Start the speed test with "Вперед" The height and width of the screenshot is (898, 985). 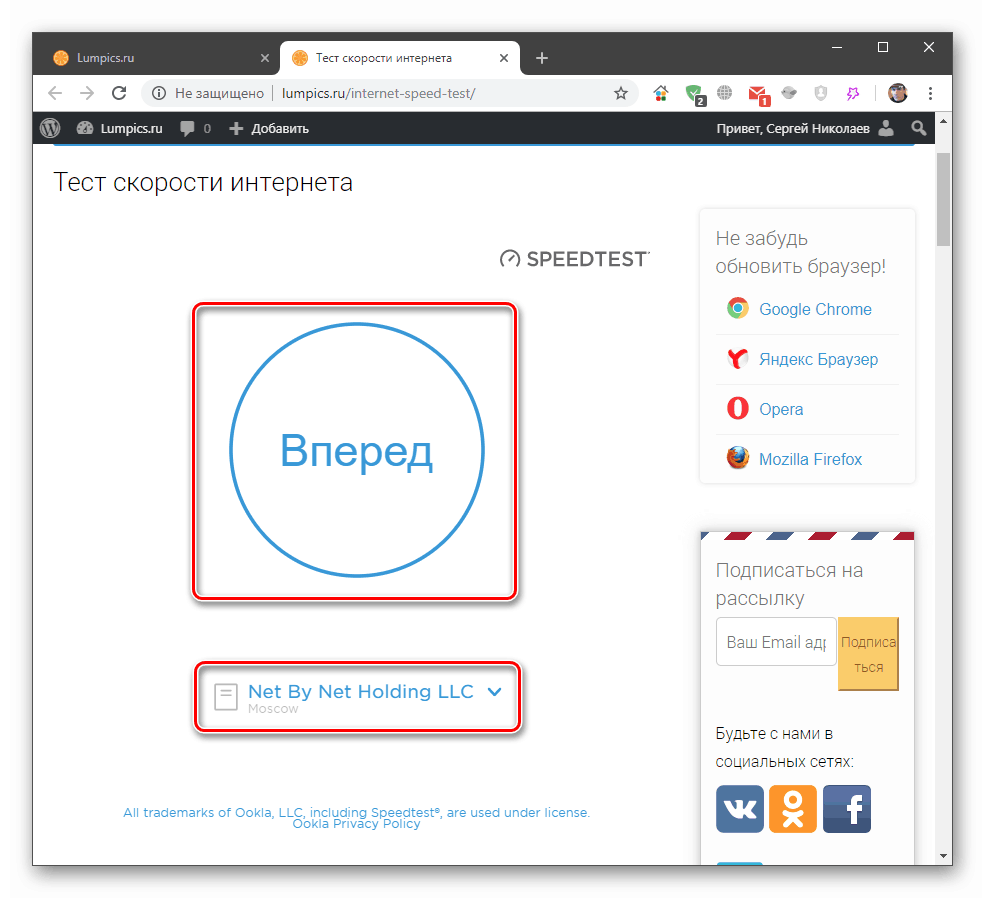click(357, 450)
